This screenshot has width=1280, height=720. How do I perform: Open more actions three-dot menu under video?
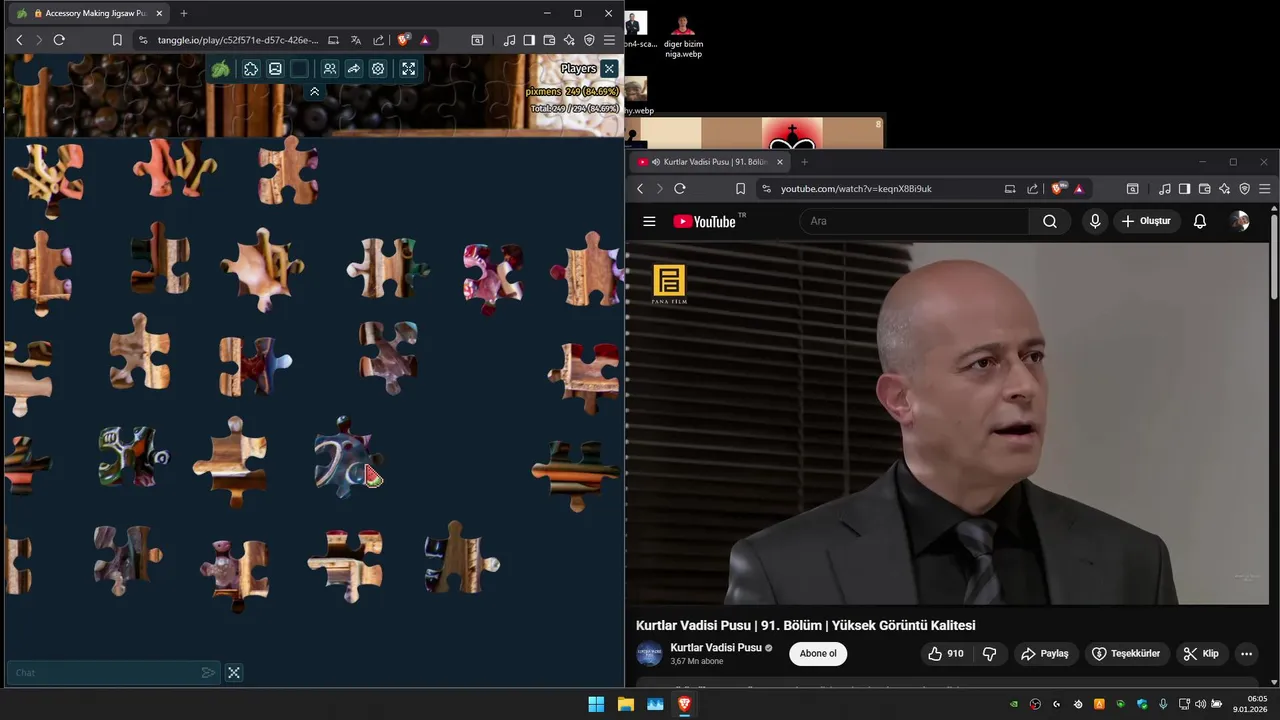1246,654
